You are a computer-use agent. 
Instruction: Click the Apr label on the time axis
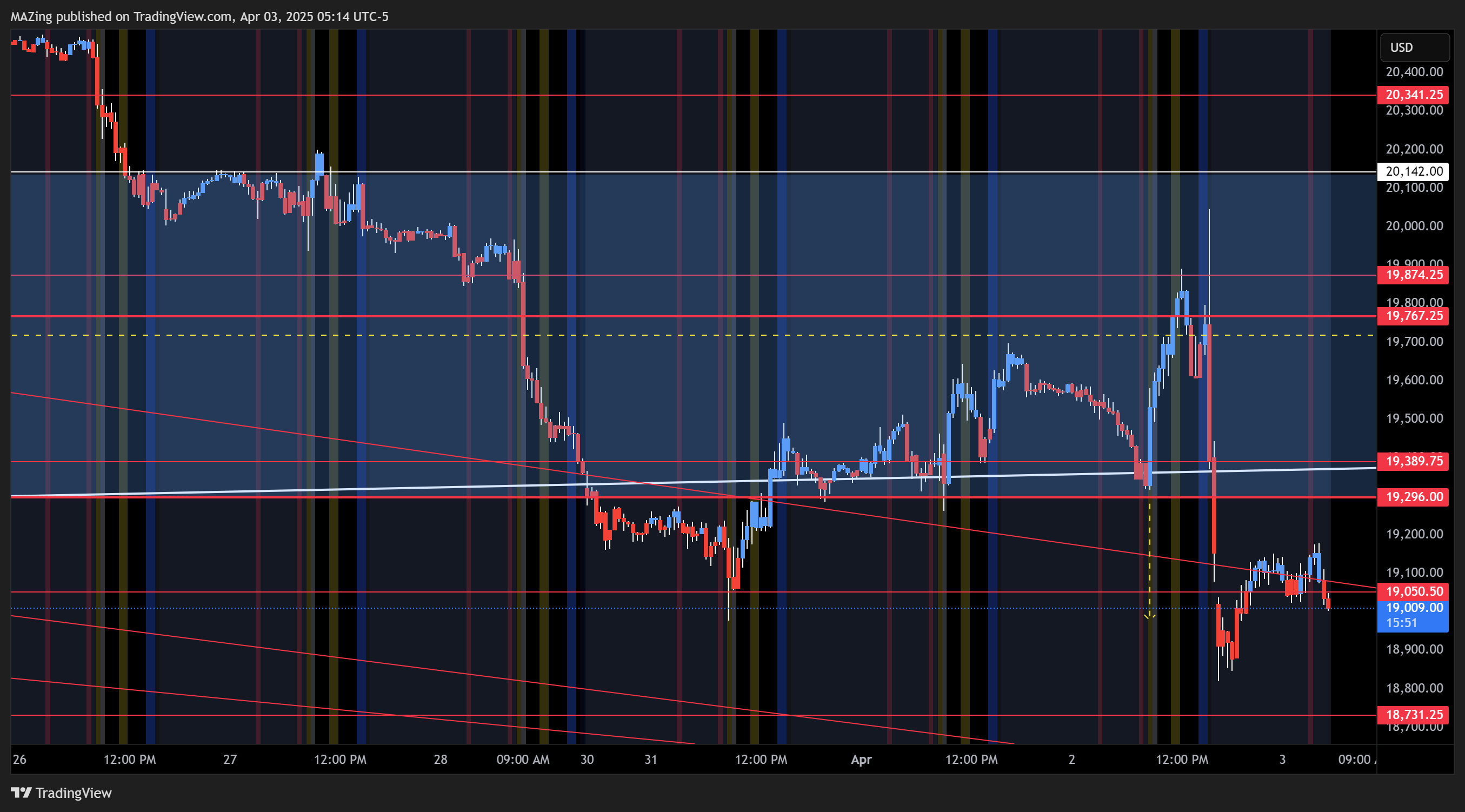click(861, 760)
